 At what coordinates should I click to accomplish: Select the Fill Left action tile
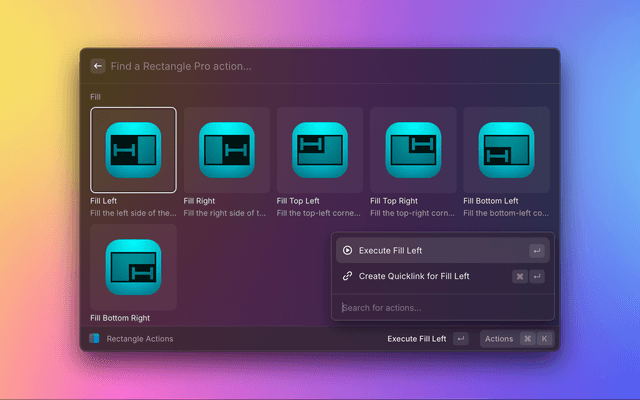(133, 150)
